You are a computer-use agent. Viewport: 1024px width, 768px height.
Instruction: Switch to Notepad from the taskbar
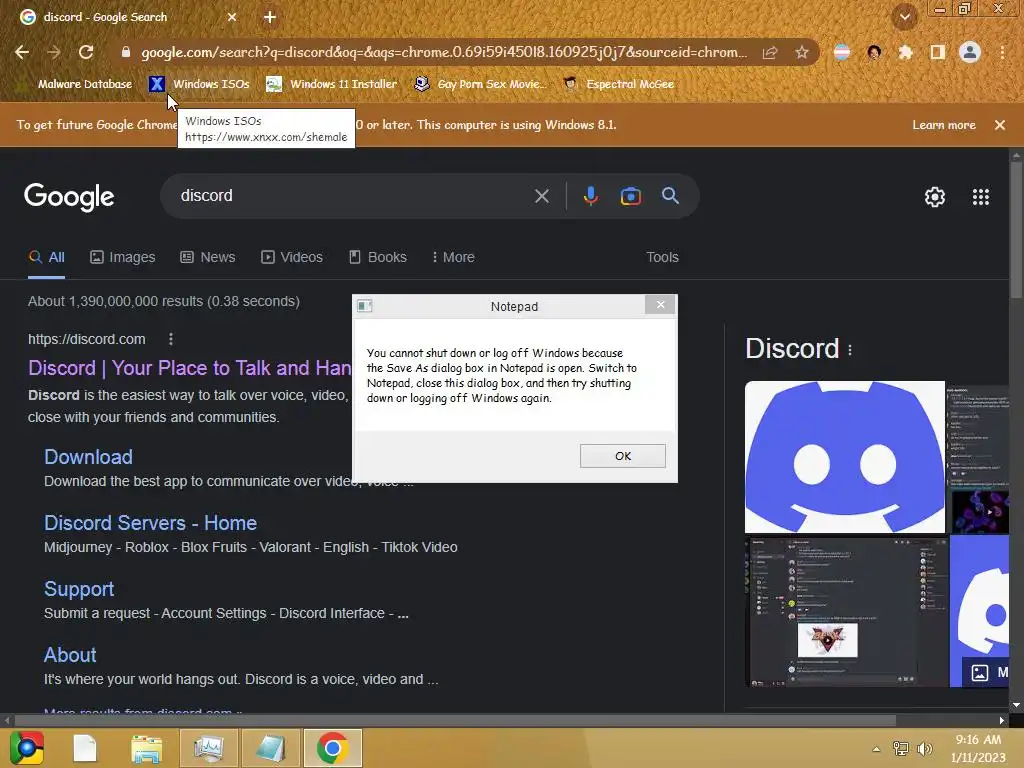(270, 748)
